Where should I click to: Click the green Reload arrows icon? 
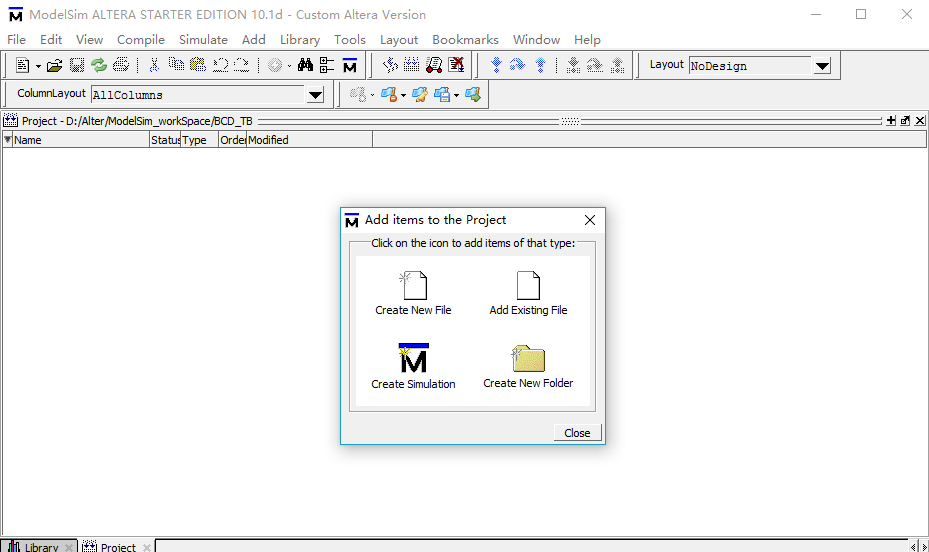coord(99,65)
